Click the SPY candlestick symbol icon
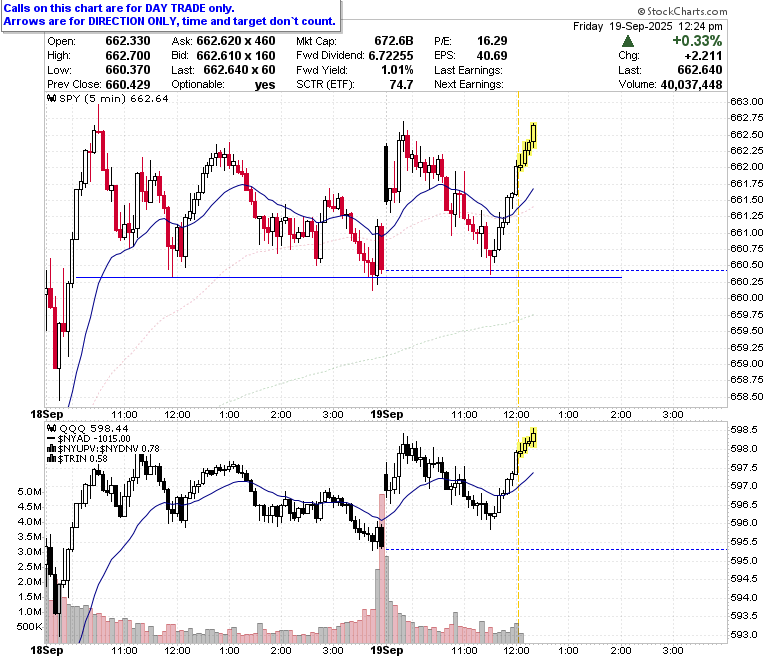This screenshot has width=780, height=659. click(x=52, y=98)
